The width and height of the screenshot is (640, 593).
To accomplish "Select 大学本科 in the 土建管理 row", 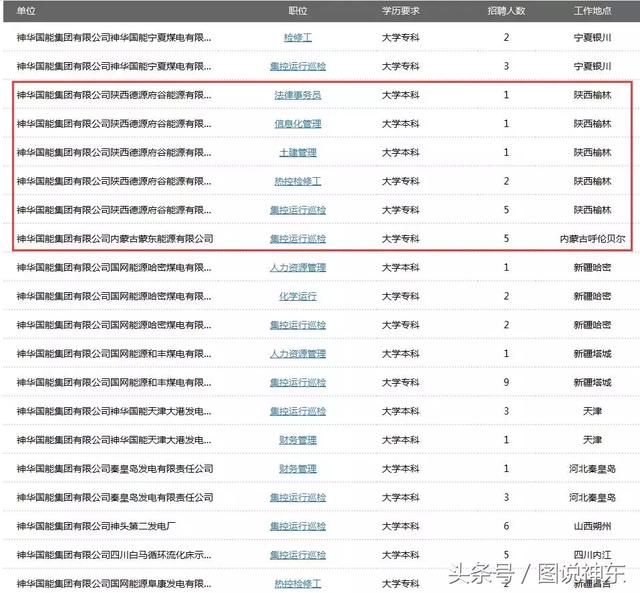I will pos(401,153).
